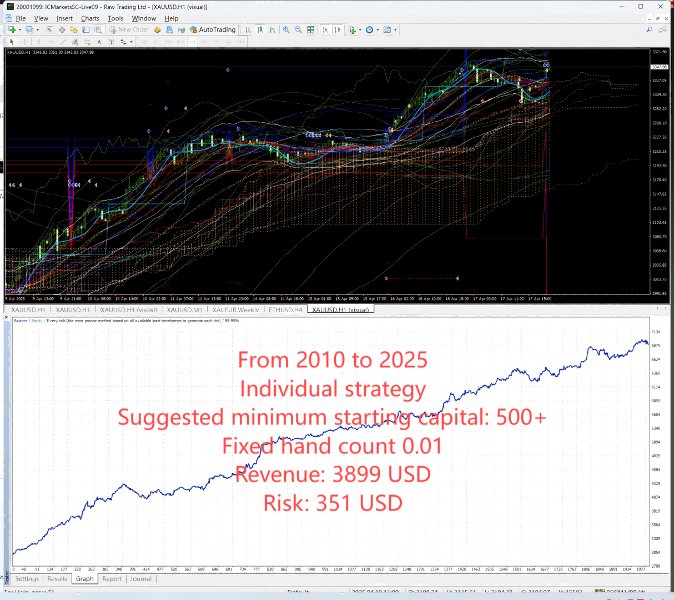Viewport: 674px width, 600px height.
Task: Close the Strategy Tester panel
Action: [x=6, y=318]
